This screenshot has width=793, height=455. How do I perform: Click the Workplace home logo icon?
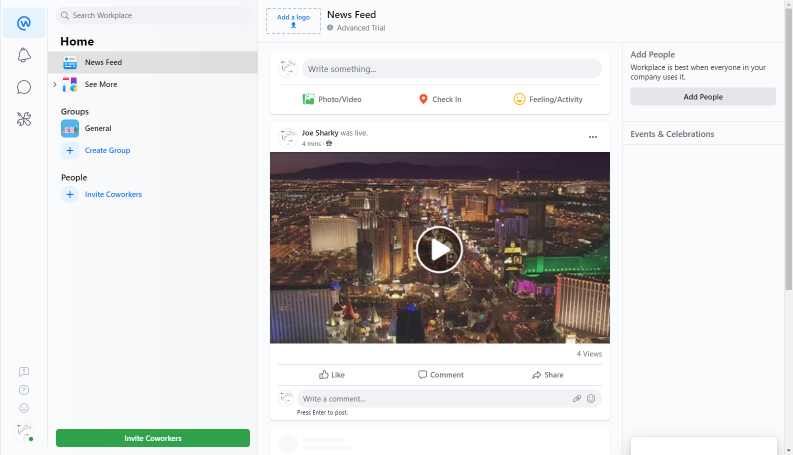pyautogui.click(x=24, y=23)
